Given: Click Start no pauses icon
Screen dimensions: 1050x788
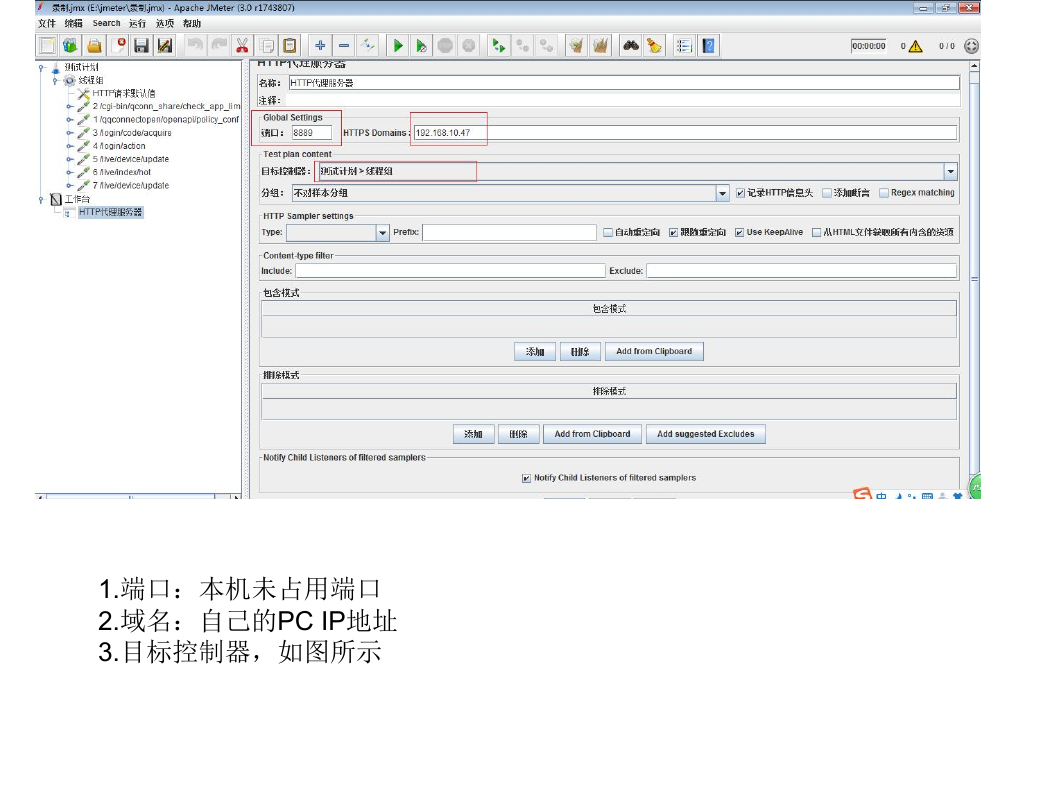Looking at the screenshot, I should pyautogui.click(x=421, y=46).
